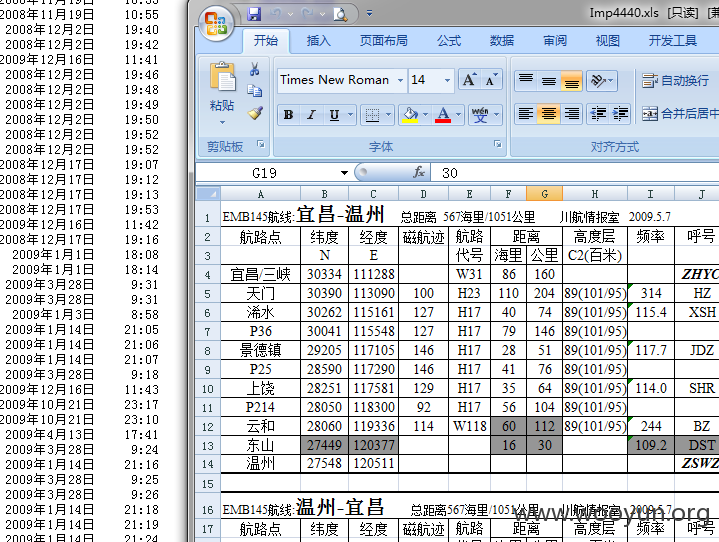Screen dimensions: 719x542
Task: Increase font size with the large A
Action: coord(469,80)
